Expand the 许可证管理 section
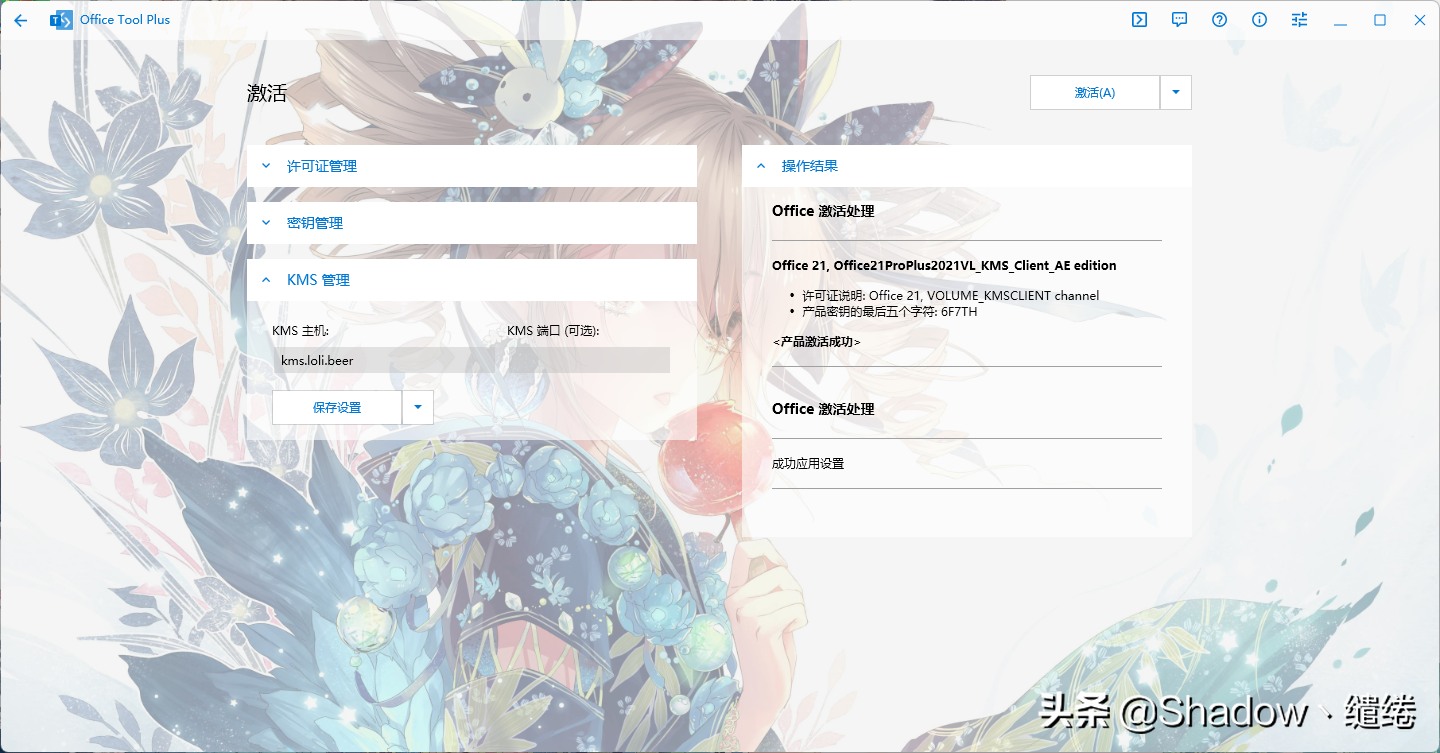This screenshot has height=753, width=1440. click(472, 166)
